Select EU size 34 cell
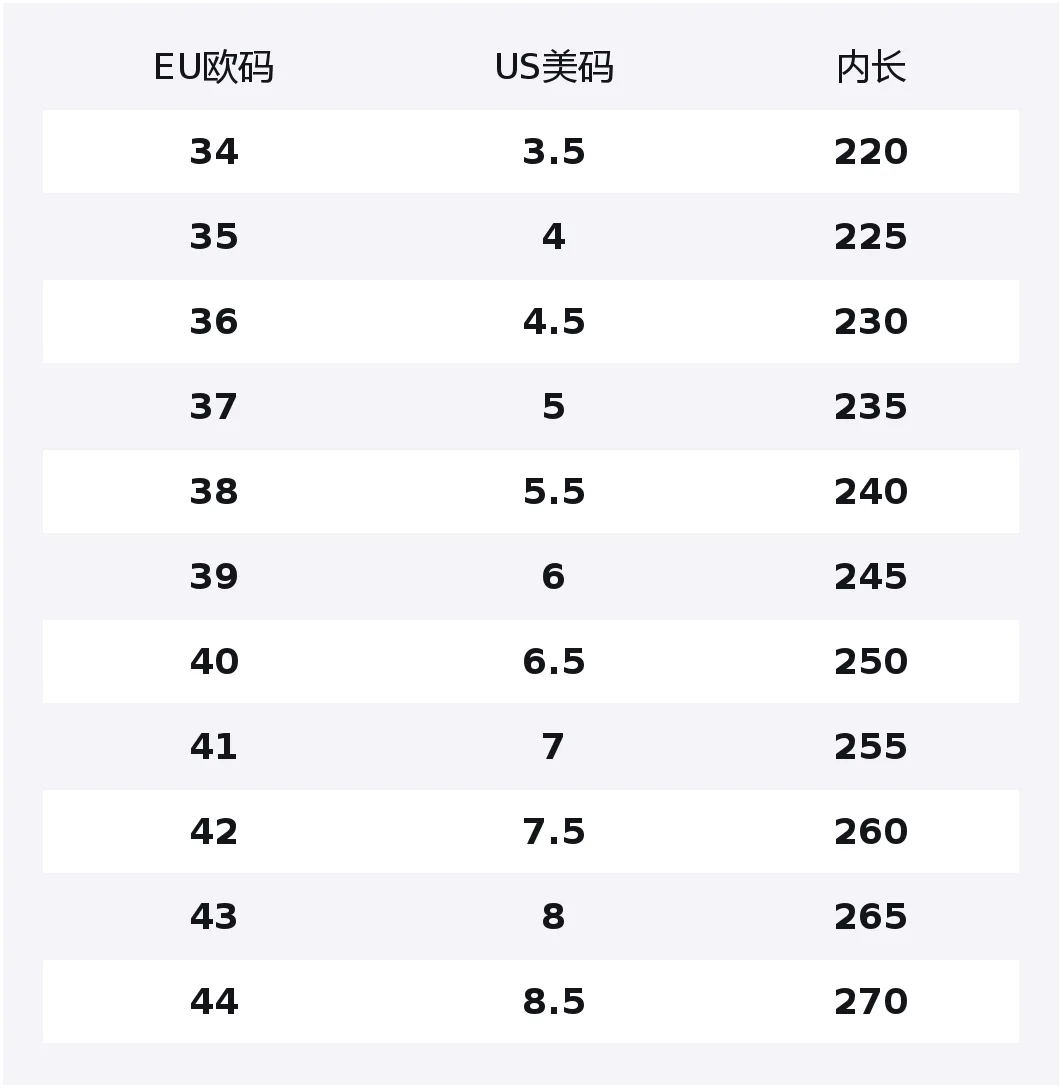 (214, 151)
